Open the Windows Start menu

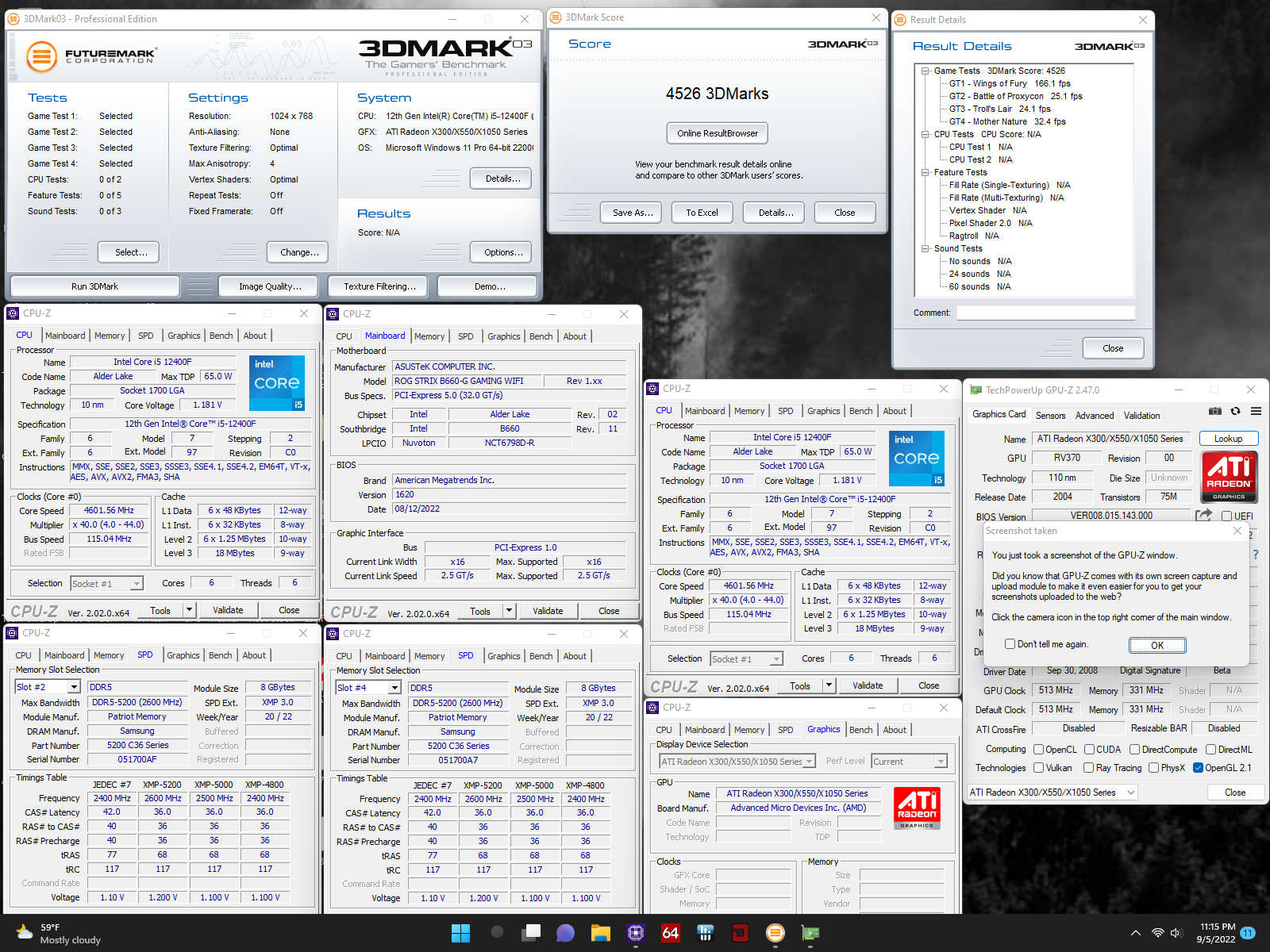460,933
